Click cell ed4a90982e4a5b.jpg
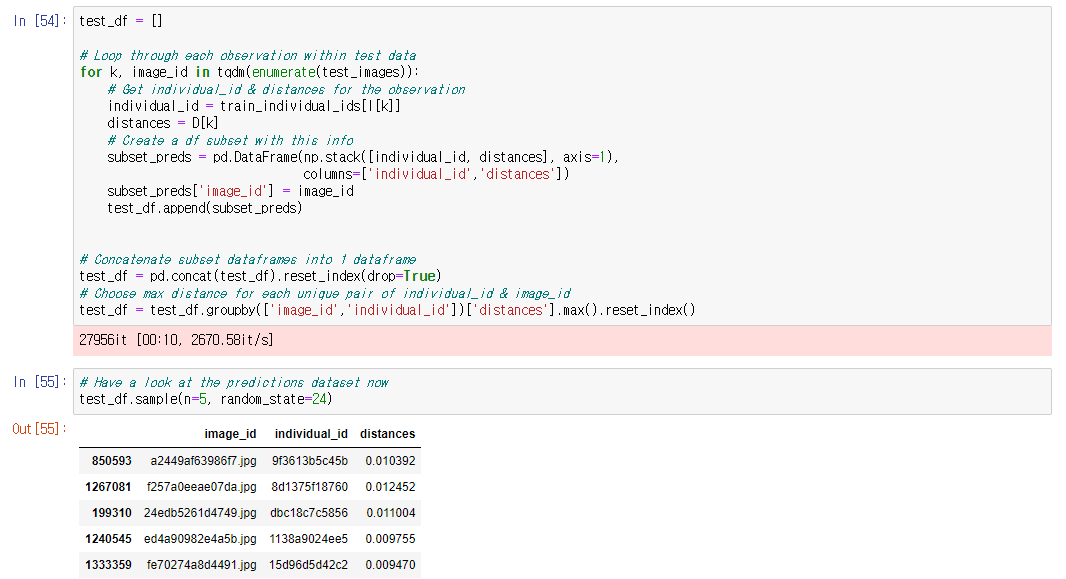The image size is (1066, 579). (200, 539)
